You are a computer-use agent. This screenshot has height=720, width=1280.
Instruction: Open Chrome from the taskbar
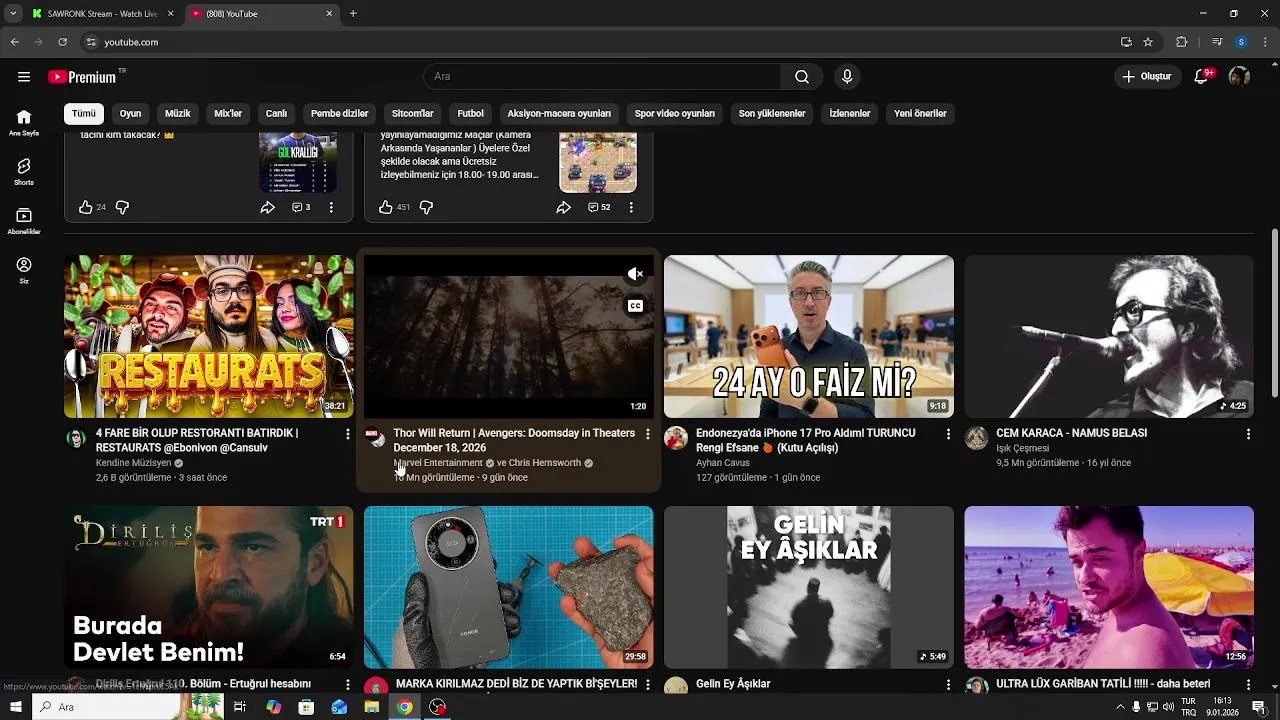tap(404, 707)
